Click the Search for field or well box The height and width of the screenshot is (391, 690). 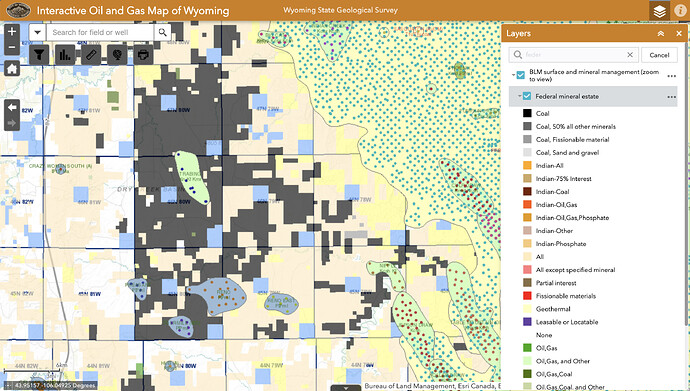point(101,32)
